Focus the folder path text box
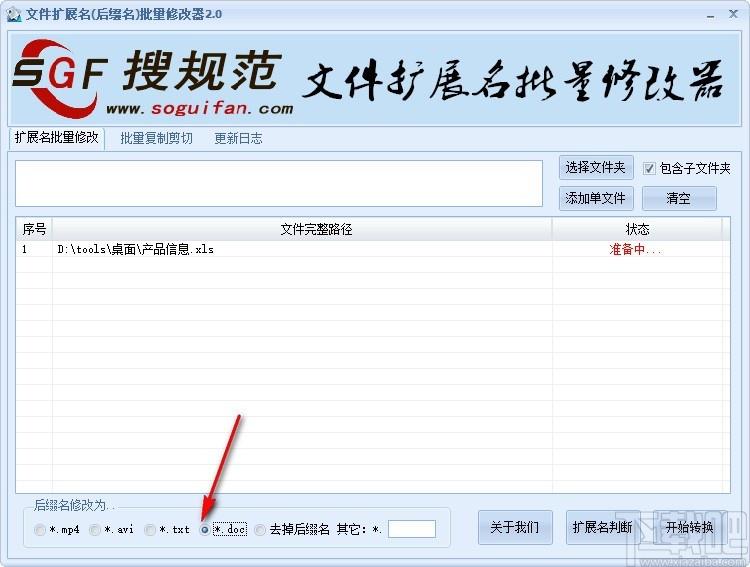The image size is (750, 567). (x=279, y=184)
